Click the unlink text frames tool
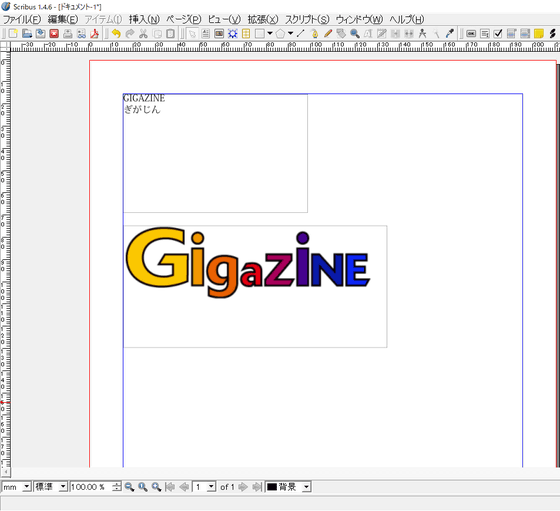 click(x=409, y=34)
